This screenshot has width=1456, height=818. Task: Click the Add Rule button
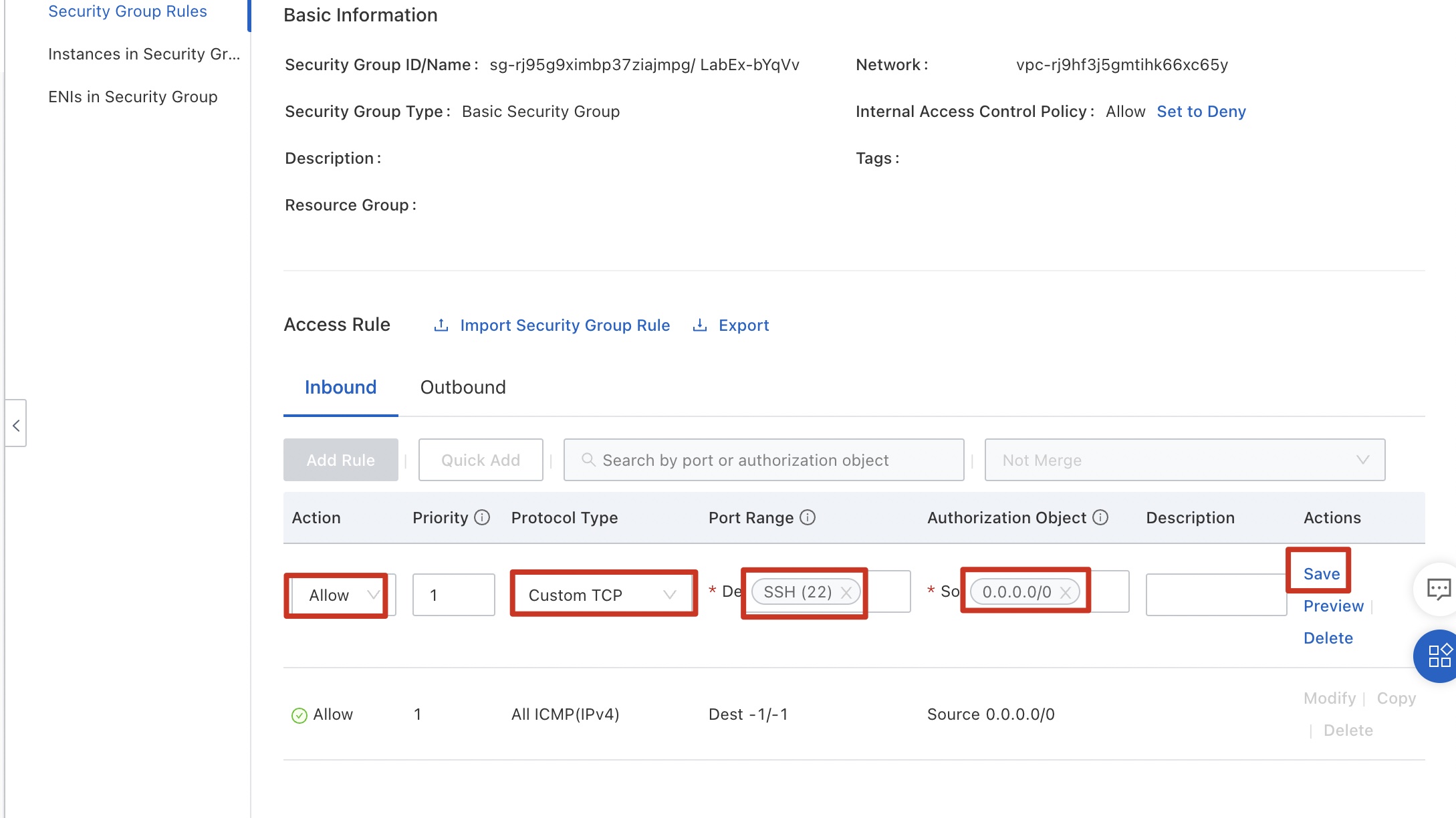341,460
